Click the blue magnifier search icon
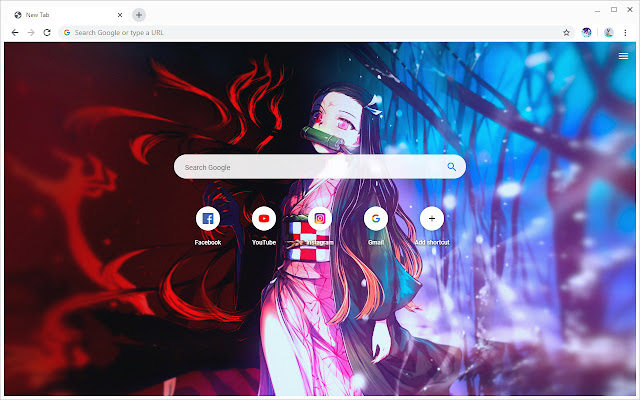The height and width of the screenshot is (400, 640). (451, 167)
